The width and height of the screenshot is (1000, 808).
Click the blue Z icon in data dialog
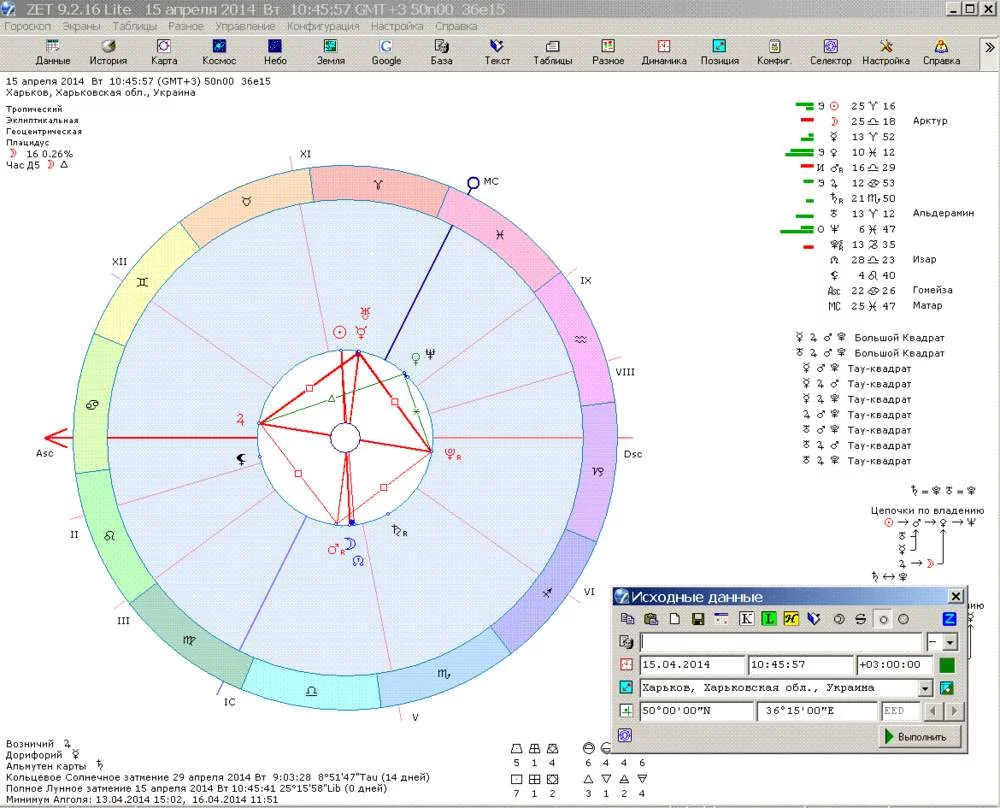(950, 619)
